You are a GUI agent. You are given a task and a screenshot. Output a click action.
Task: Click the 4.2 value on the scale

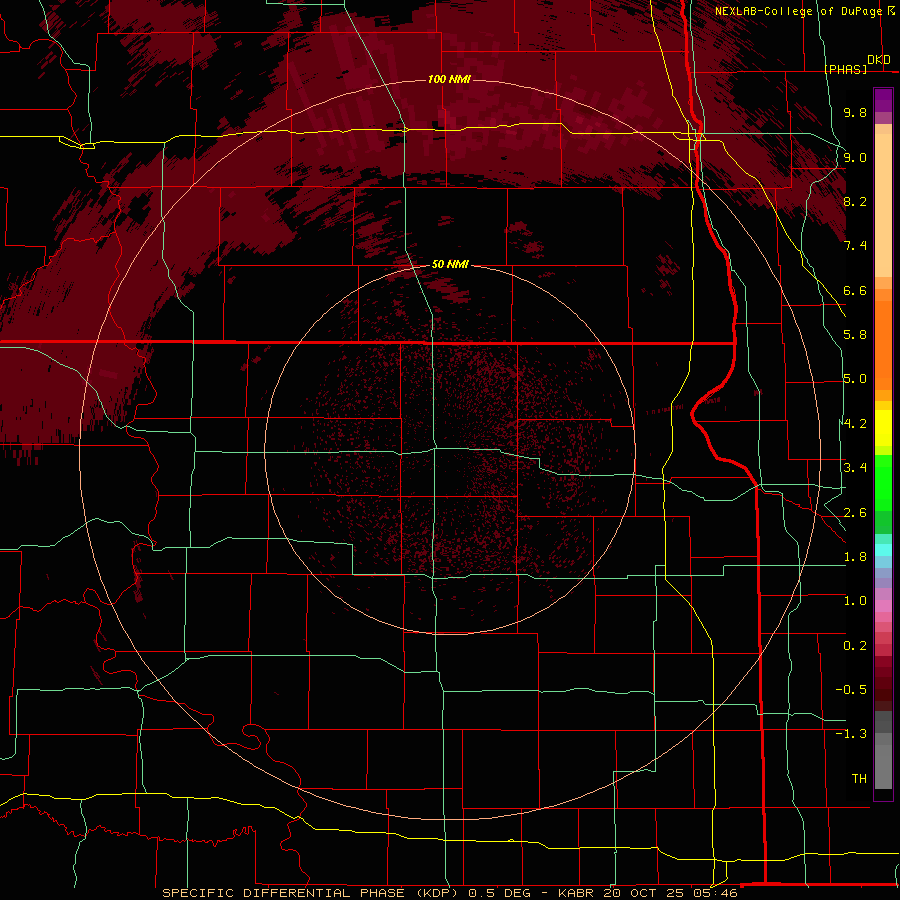click(x=855, y=424)
